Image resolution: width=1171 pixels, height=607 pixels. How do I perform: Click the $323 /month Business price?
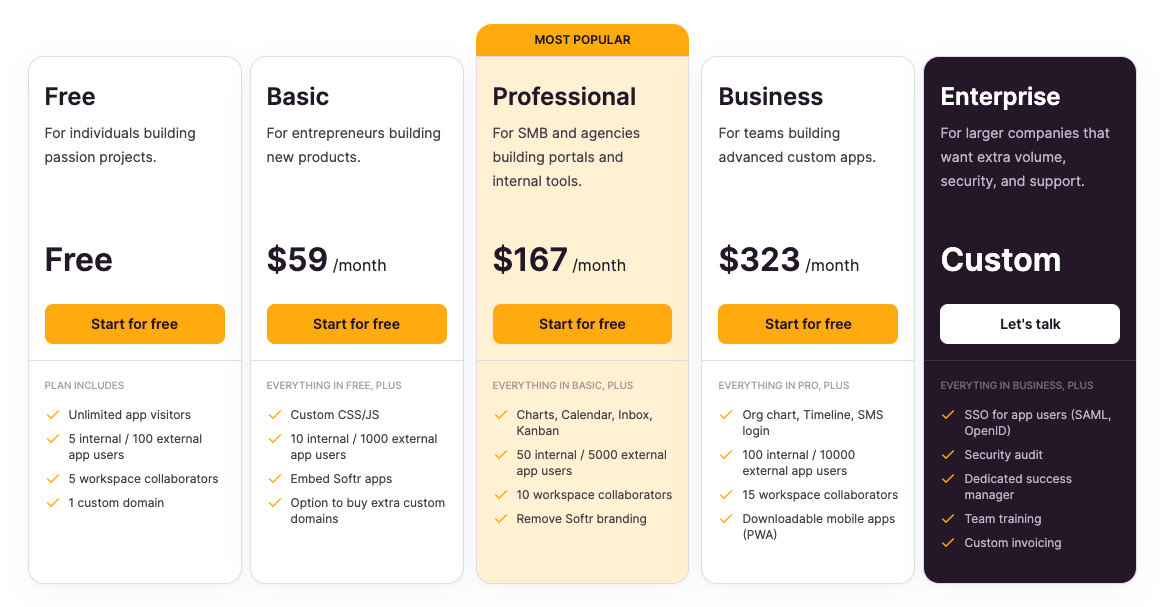point(788,261)
